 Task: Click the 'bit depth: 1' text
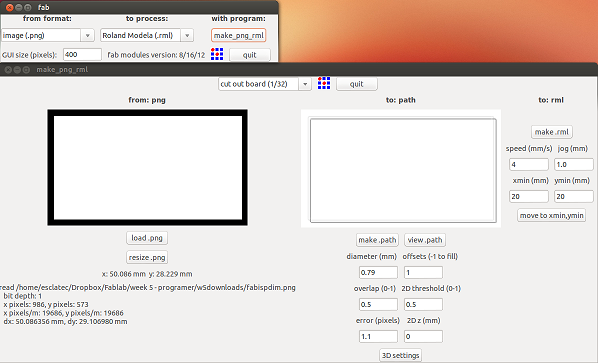tap(23, 296)
